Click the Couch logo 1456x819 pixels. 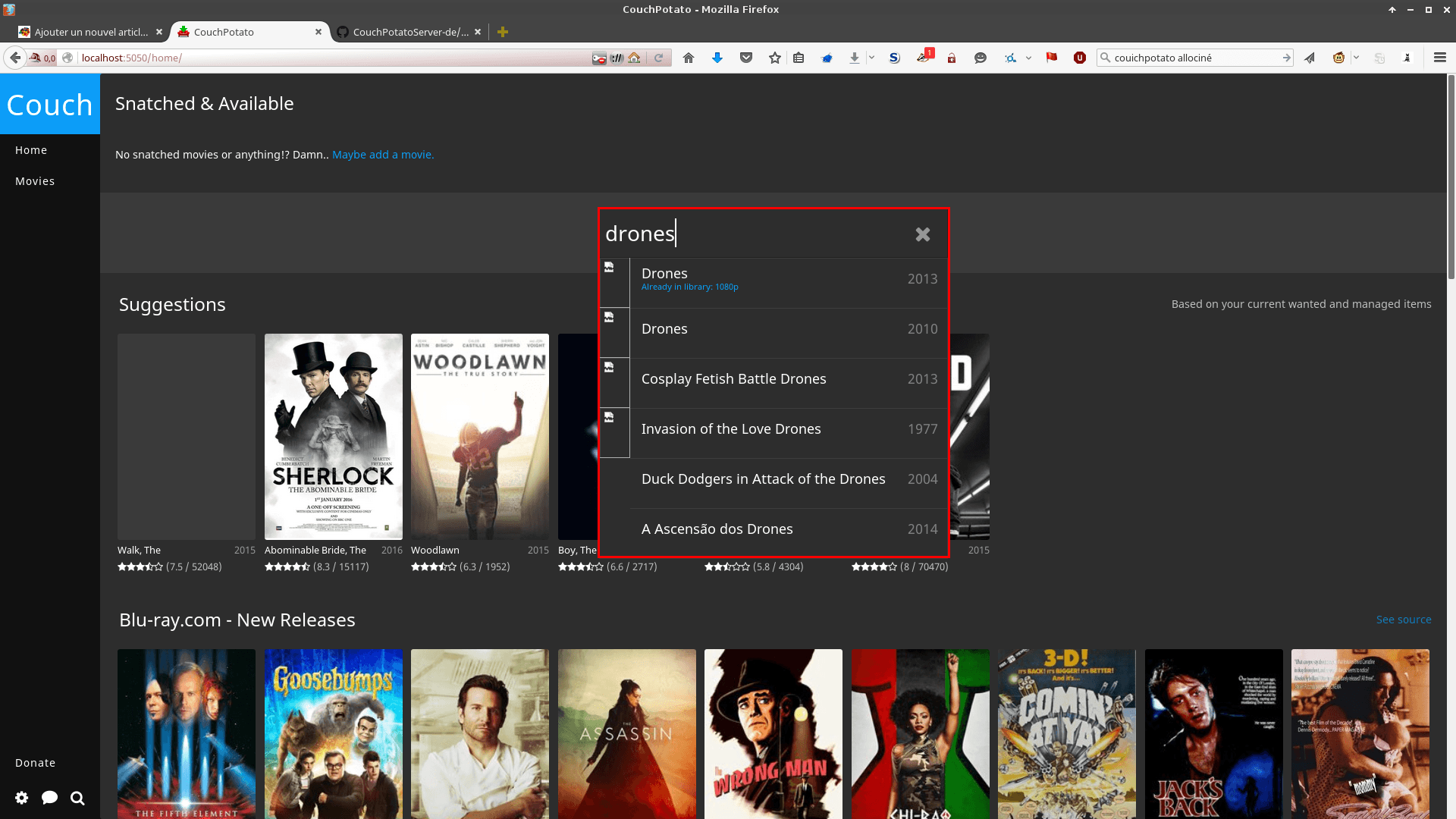point(50,105)
